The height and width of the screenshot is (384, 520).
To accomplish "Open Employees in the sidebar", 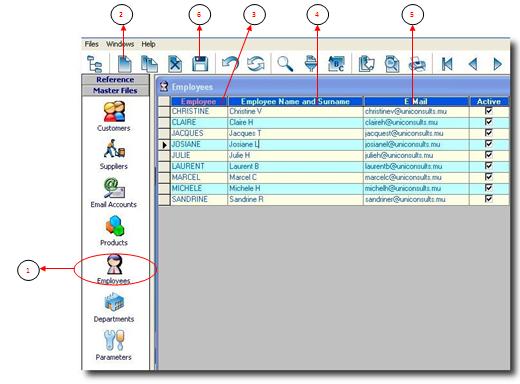I will pos(114,269).
